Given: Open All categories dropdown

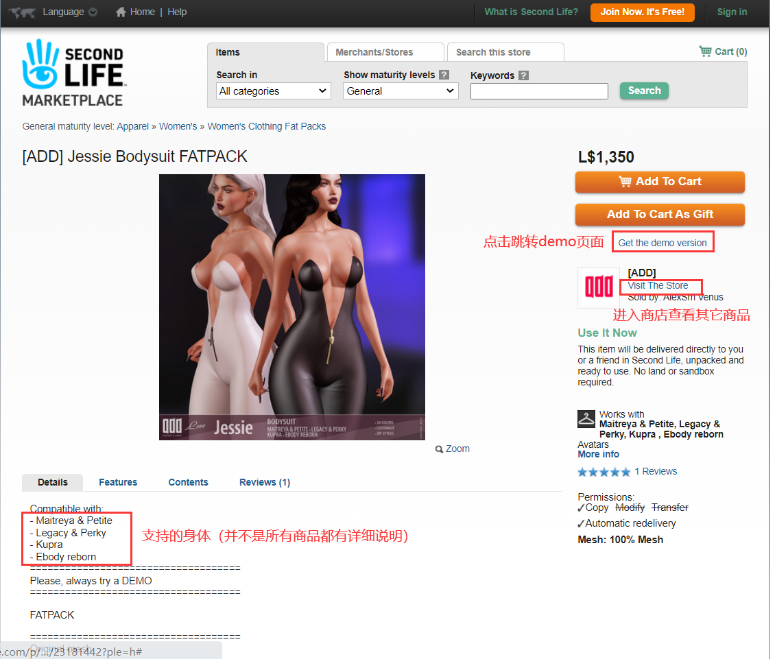Looking at the screenshot, I should pyautogui.click(x=273, y=91).
